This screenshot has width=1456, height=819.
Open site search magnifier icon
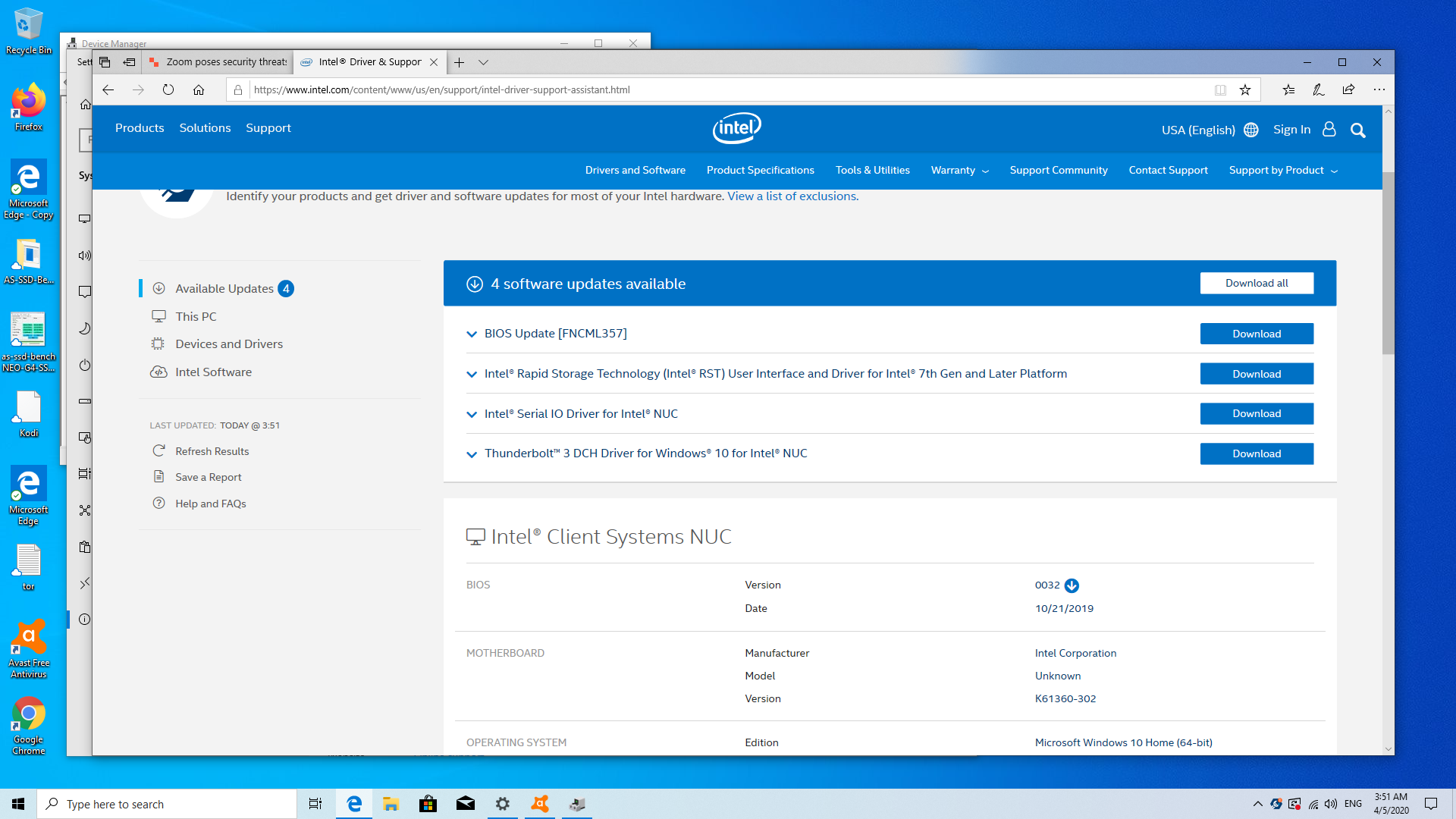pos(1357,130)
